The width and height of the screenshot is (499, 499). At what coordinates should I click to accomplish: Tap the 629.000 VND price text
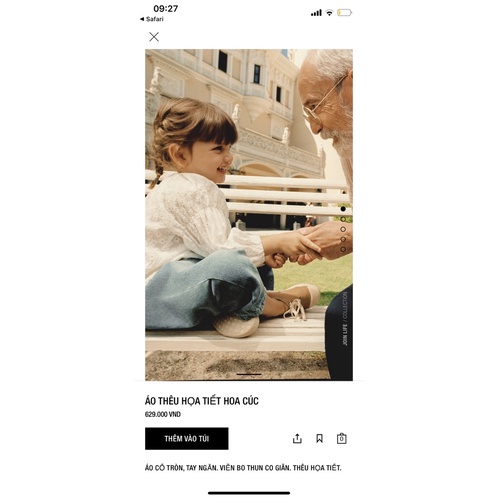tap(163, 414)
